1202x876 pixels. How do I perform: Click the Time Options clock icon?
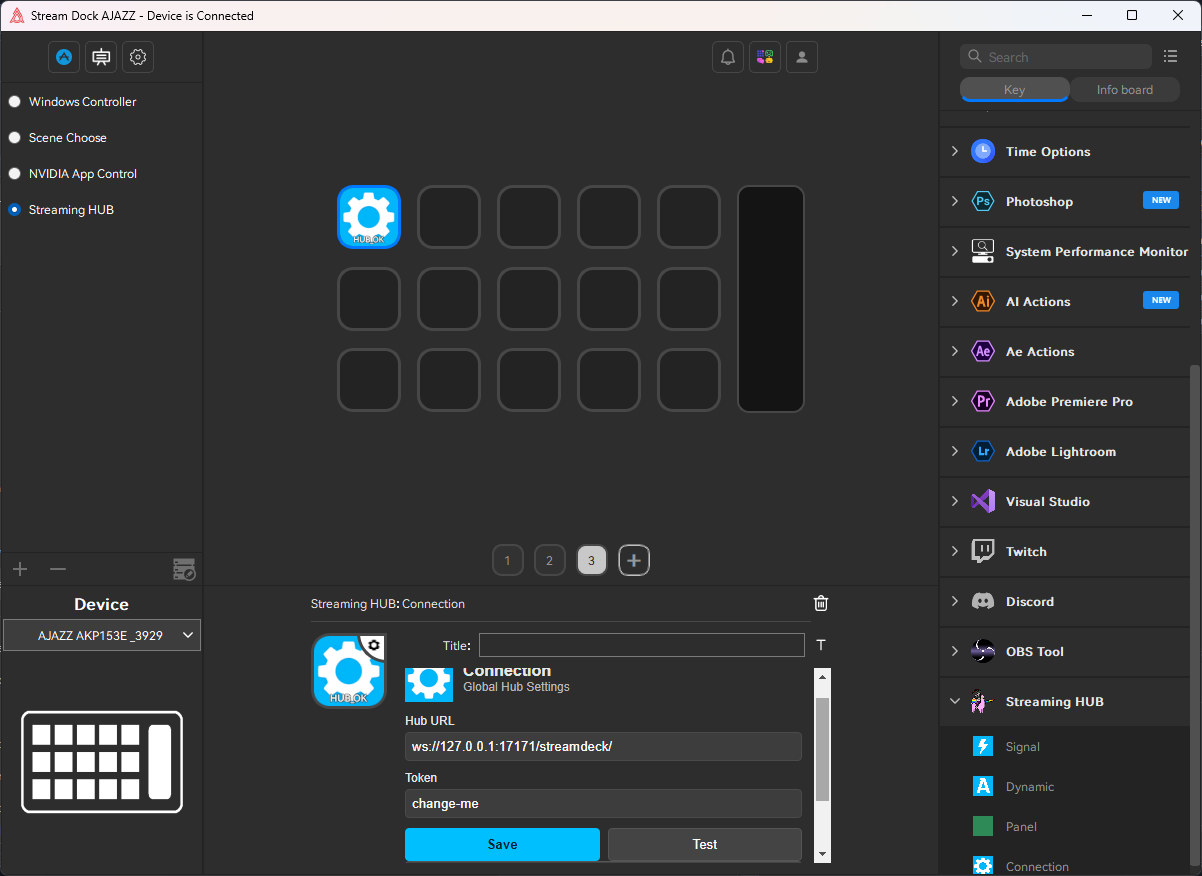click(983, 151)
